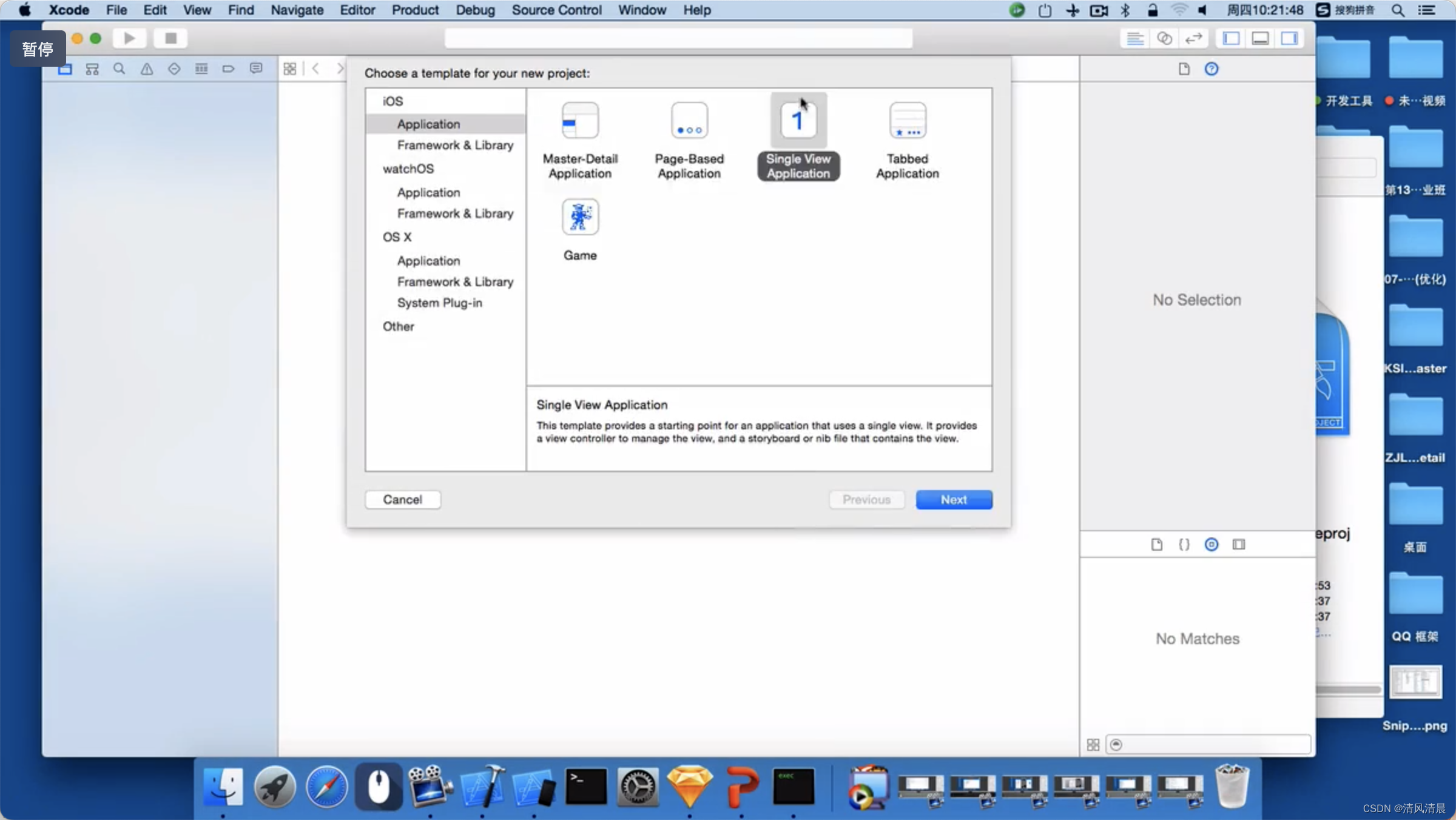Click the Stop button in Xcode toolbar
1456x820 pixels.
170,38
